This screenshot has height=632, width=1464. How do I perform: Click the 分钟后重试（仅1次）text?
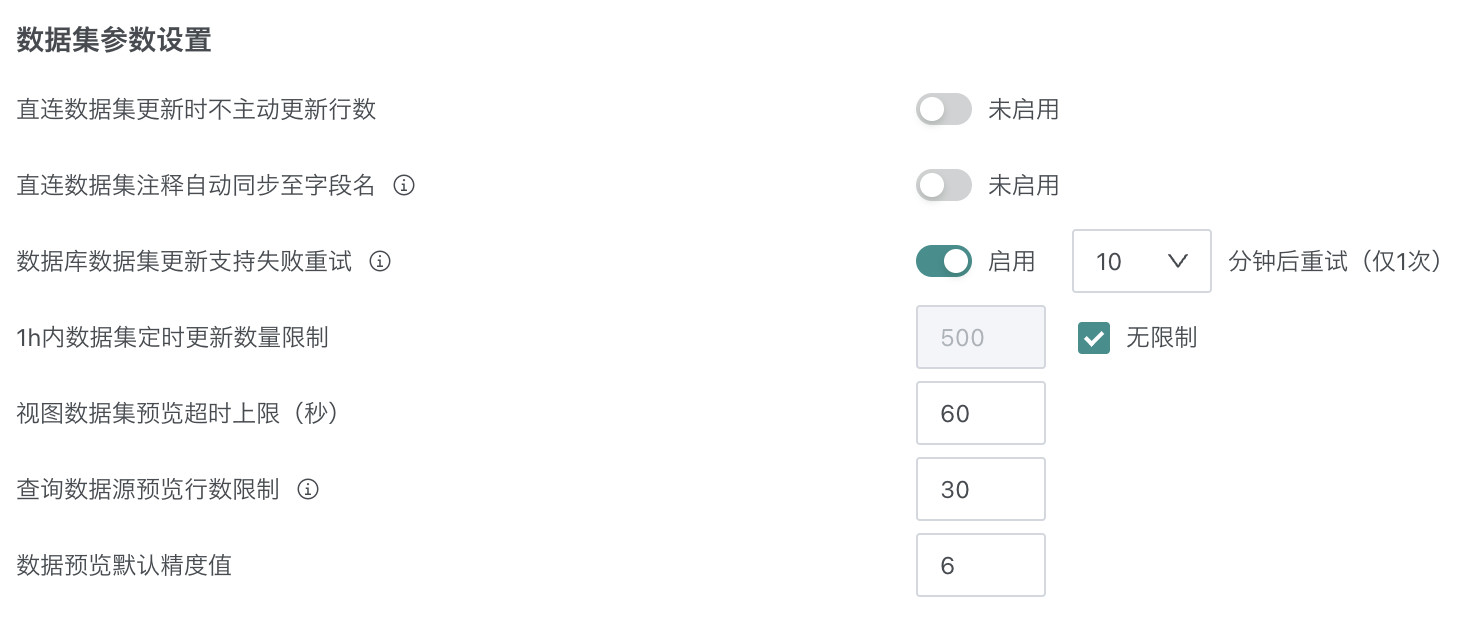[1334, 261]
